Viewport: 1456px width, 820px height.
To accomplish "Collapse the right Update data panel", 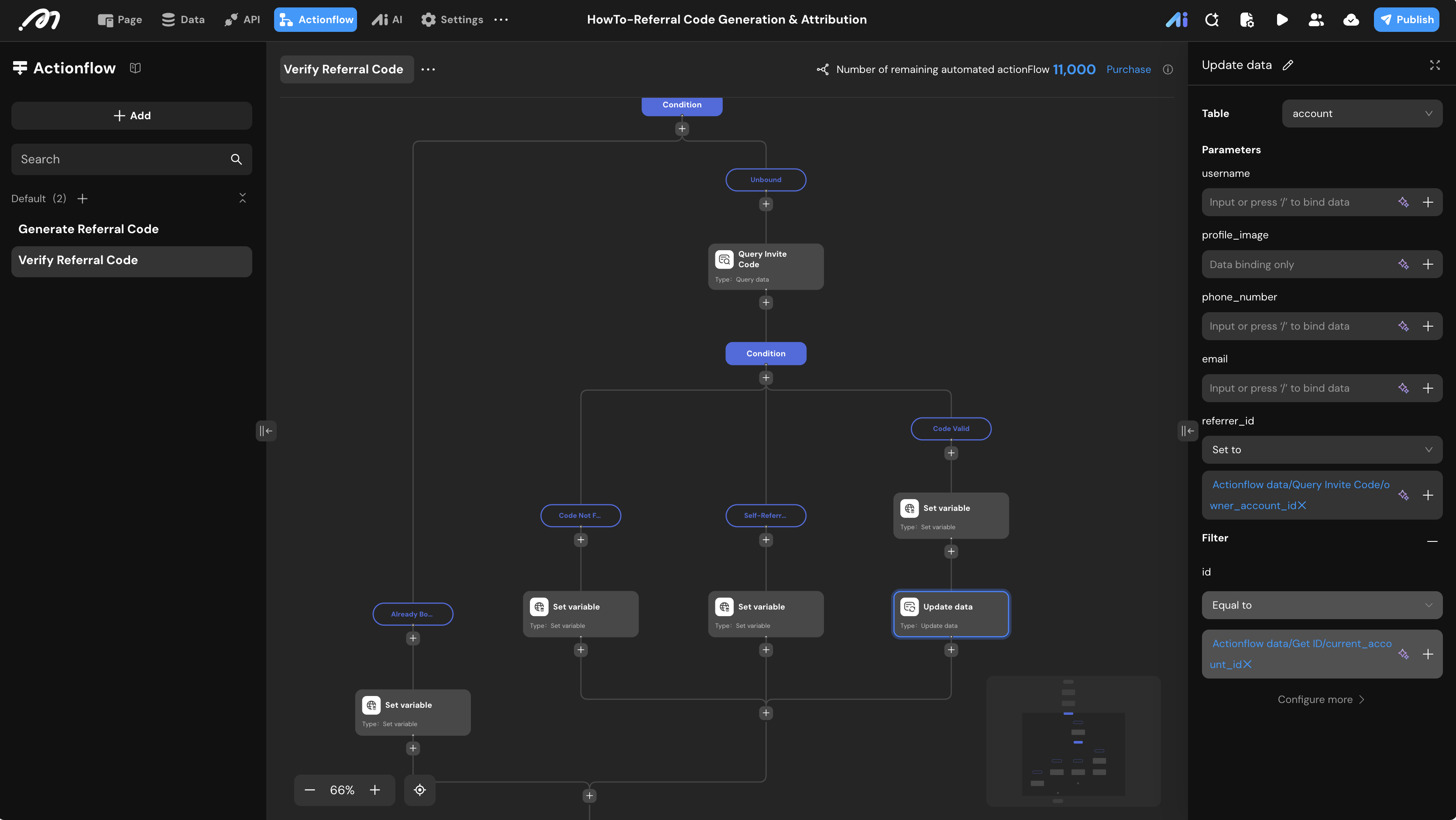I will [x=1187, y=431].
